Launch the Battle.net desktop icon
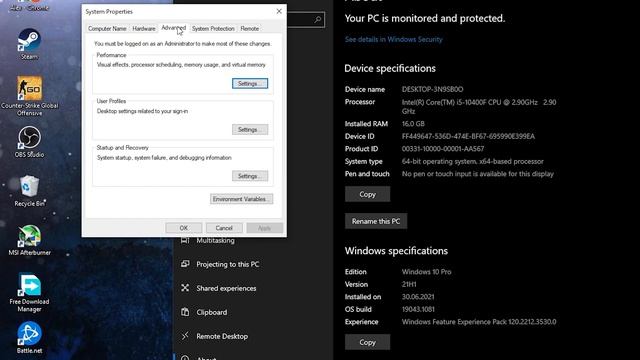This screenshot has height=360, width=640. [x=29, y=337]
